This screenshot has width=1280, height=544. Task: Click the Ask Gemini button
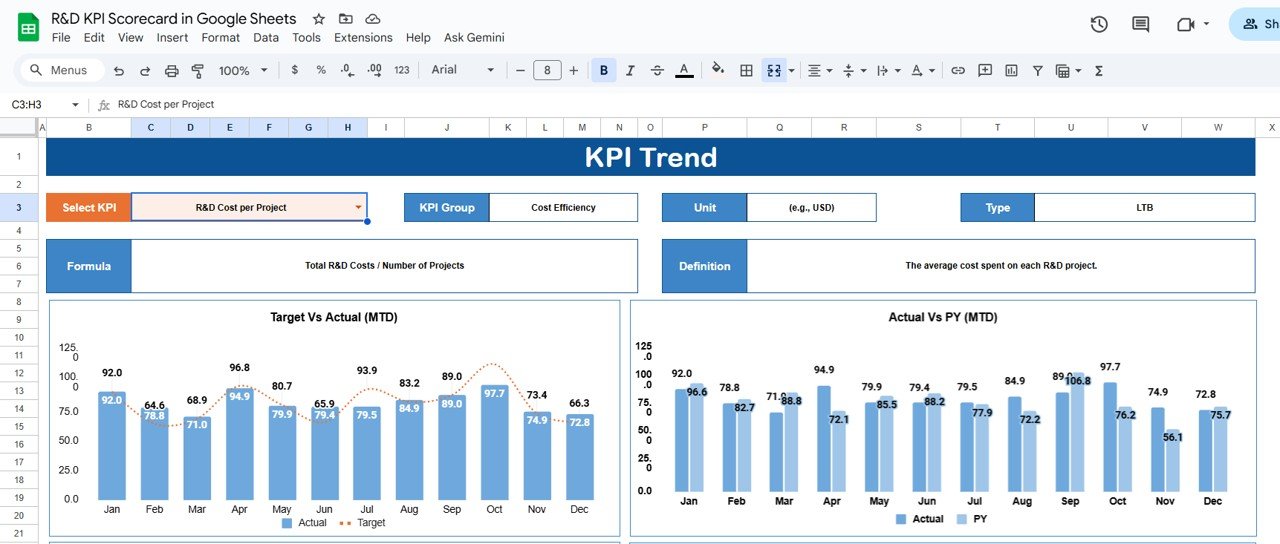(x=474, y=37)
